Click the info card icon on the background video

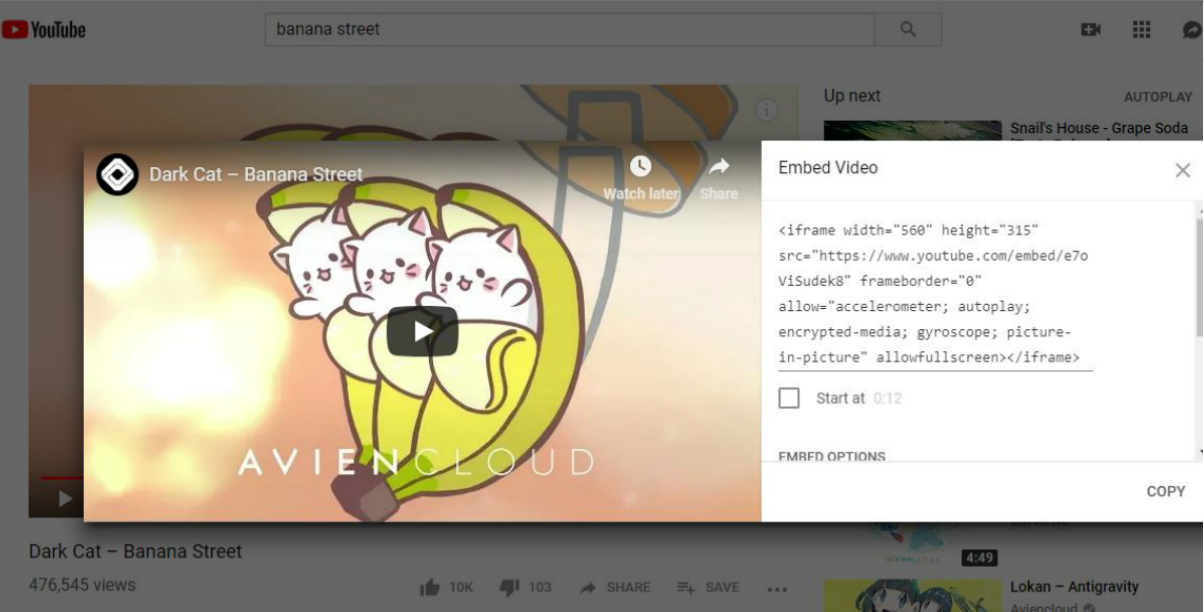766,109
